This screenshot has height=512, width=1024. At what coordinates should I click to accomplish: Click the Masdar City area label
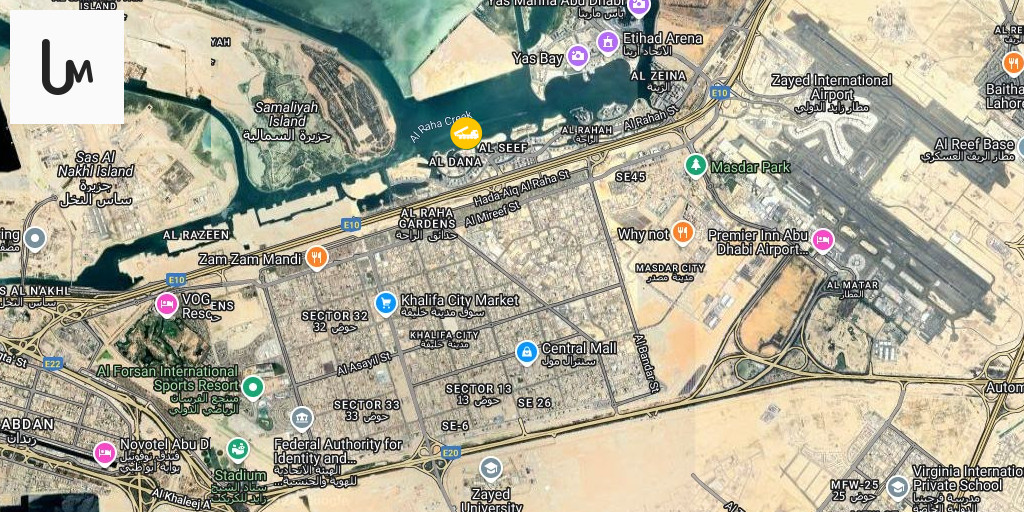point(670,268)
